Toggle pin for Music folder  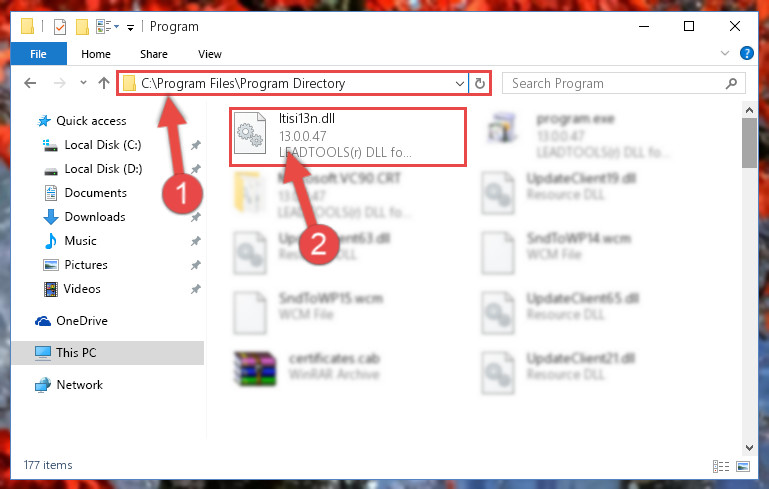(196, 241)
